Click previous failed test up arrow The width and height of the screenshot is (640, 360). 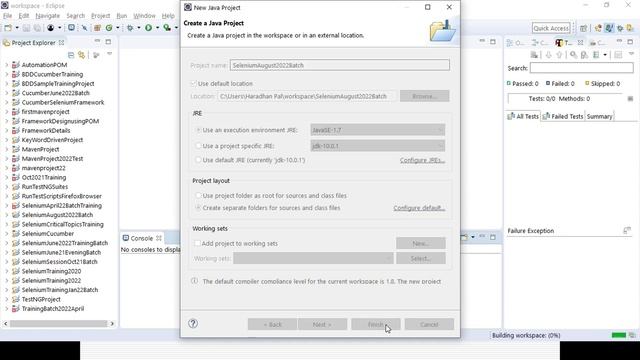[x=559, y=55]
